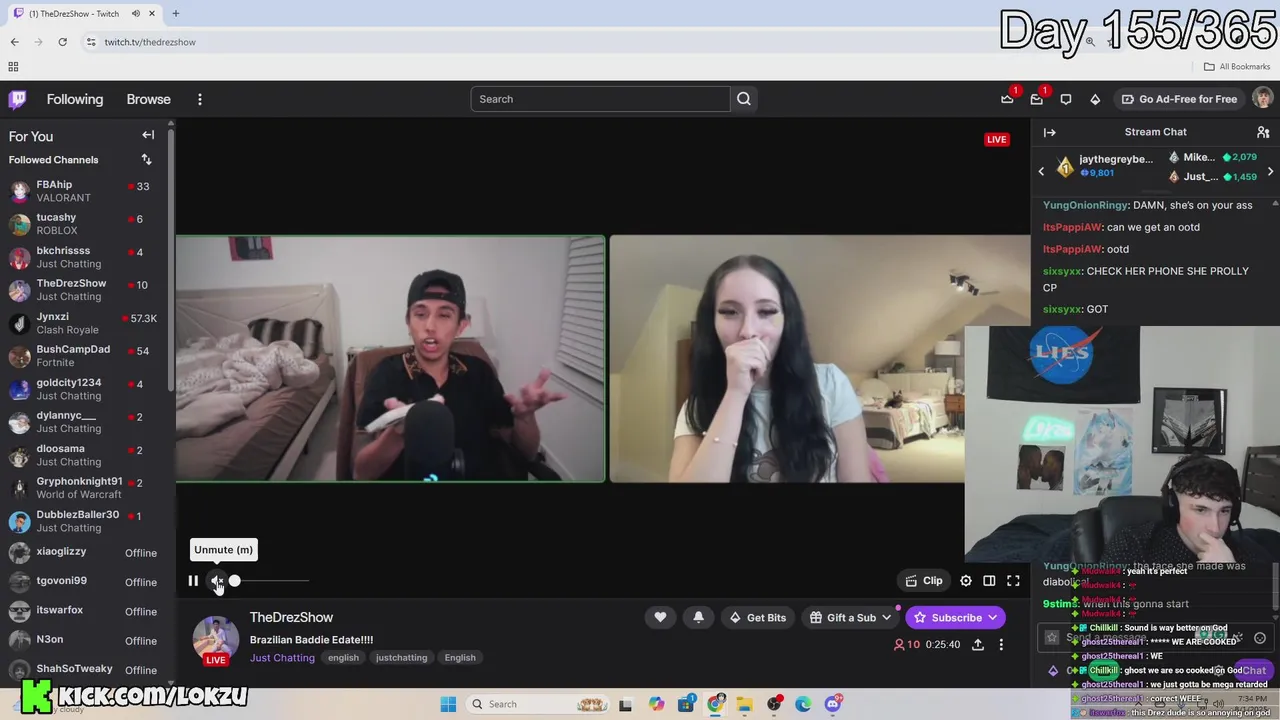Select the capitalized English tag
The image size is (1280, 720).
pos(460,658)
